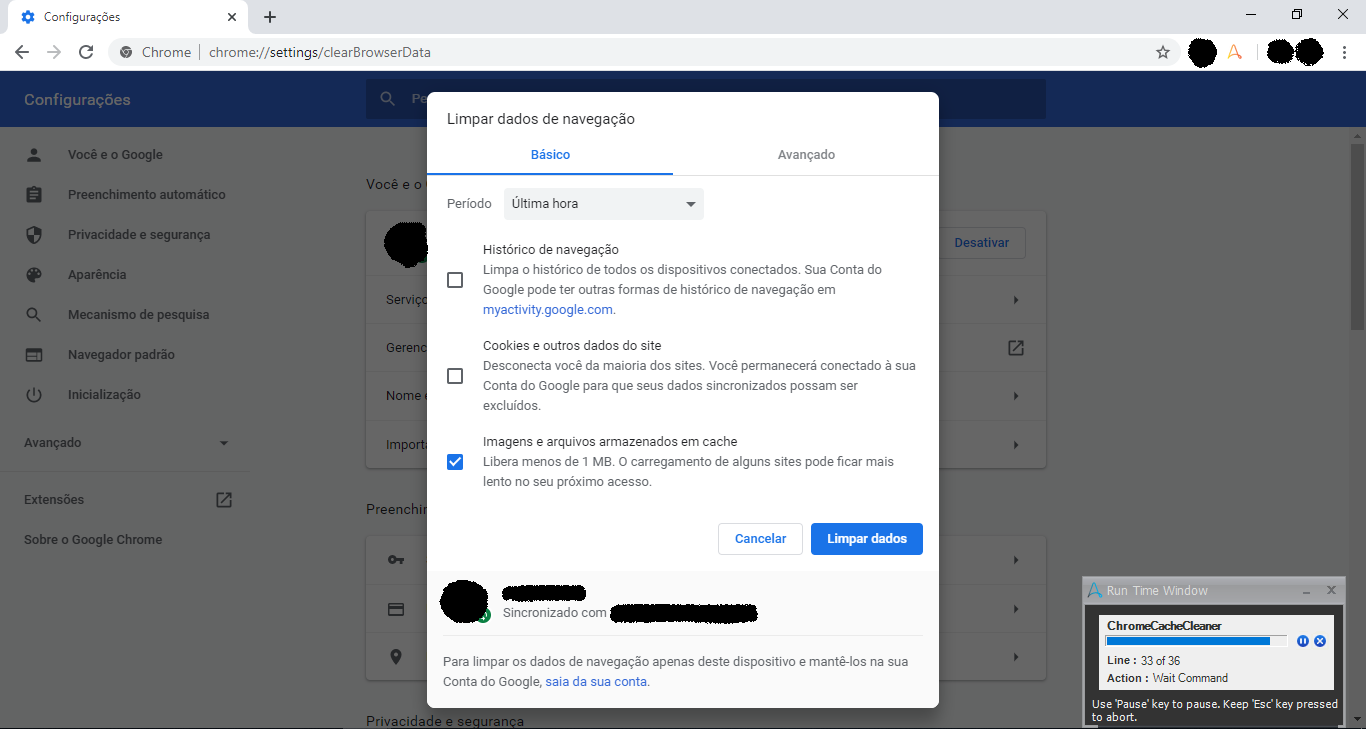The image size is (1366, 729).
Task: Click the location pin addresses icon
Action: pos(396,657)
